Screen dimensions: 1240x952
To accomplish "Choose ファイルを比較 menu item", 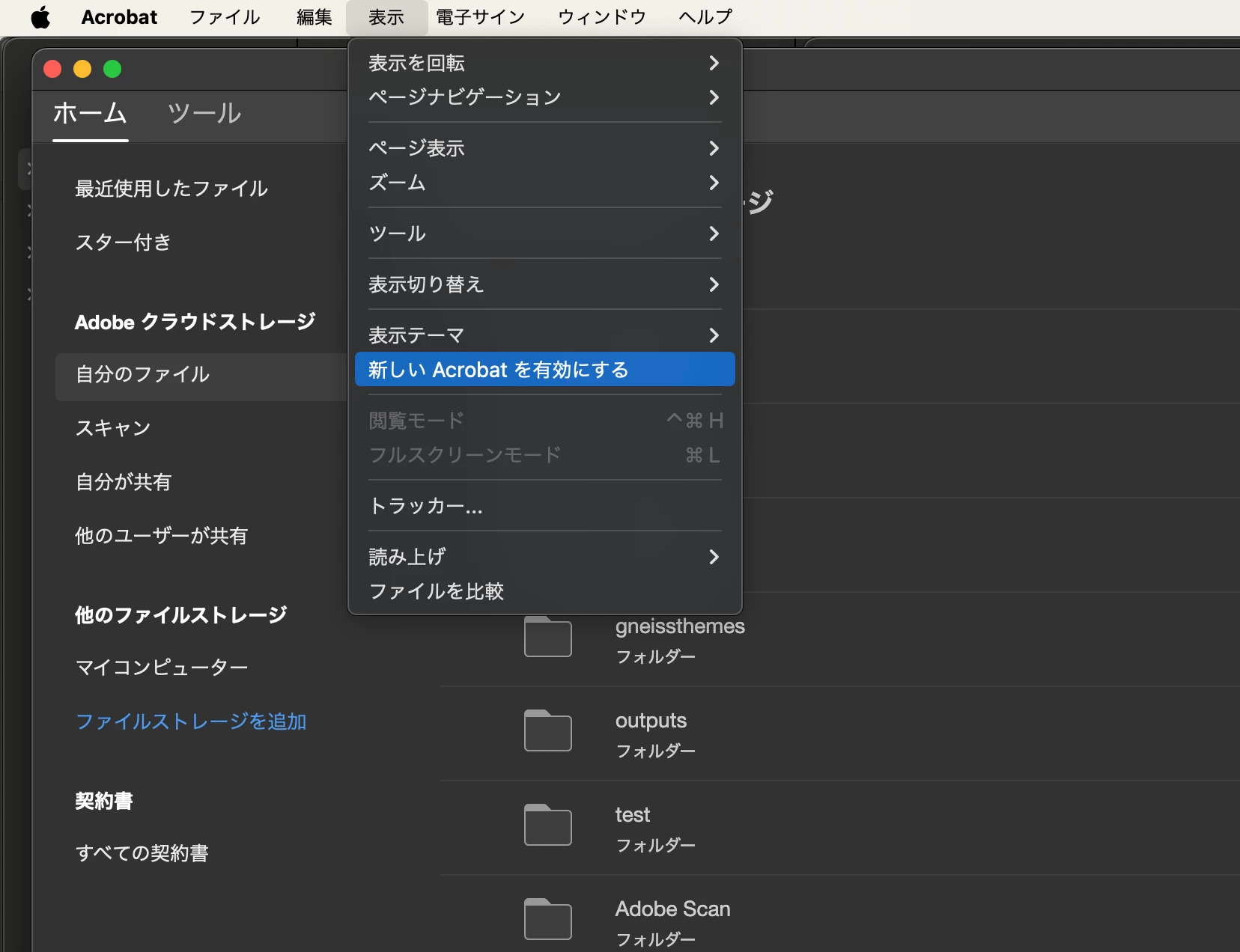I will [x=545, y=591].
